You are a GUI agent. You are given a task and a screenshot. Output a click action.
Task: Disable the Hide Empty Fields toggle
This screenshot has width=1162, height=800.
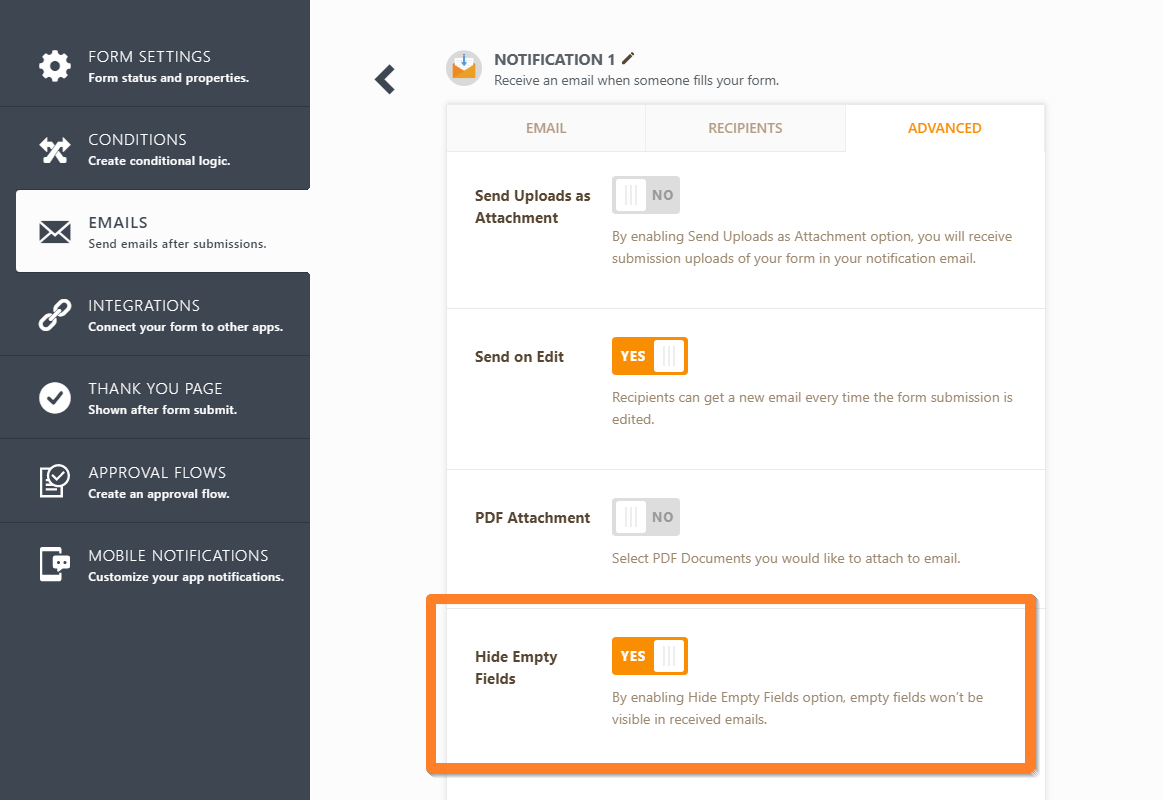click(x=649, y=656)
